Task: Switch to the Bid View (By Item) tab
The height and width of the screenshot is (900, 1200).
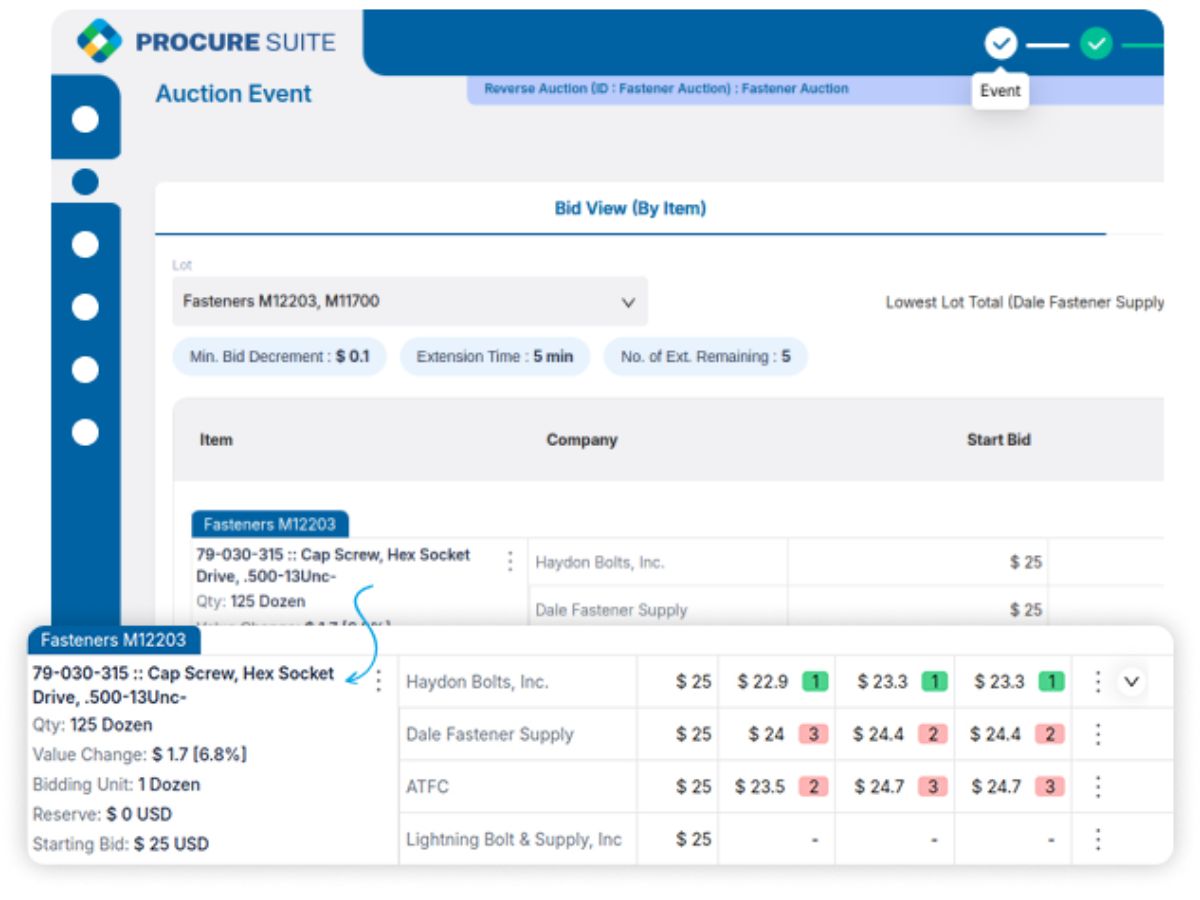Action: pyautogui.click(x=630, y=208)
